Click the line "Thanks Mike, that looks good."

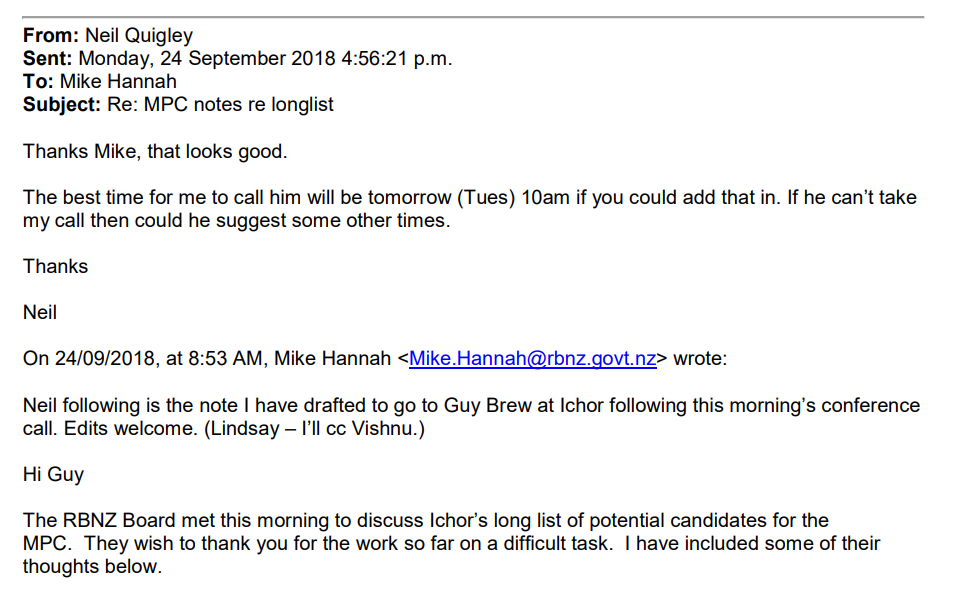tap(155, 152)
